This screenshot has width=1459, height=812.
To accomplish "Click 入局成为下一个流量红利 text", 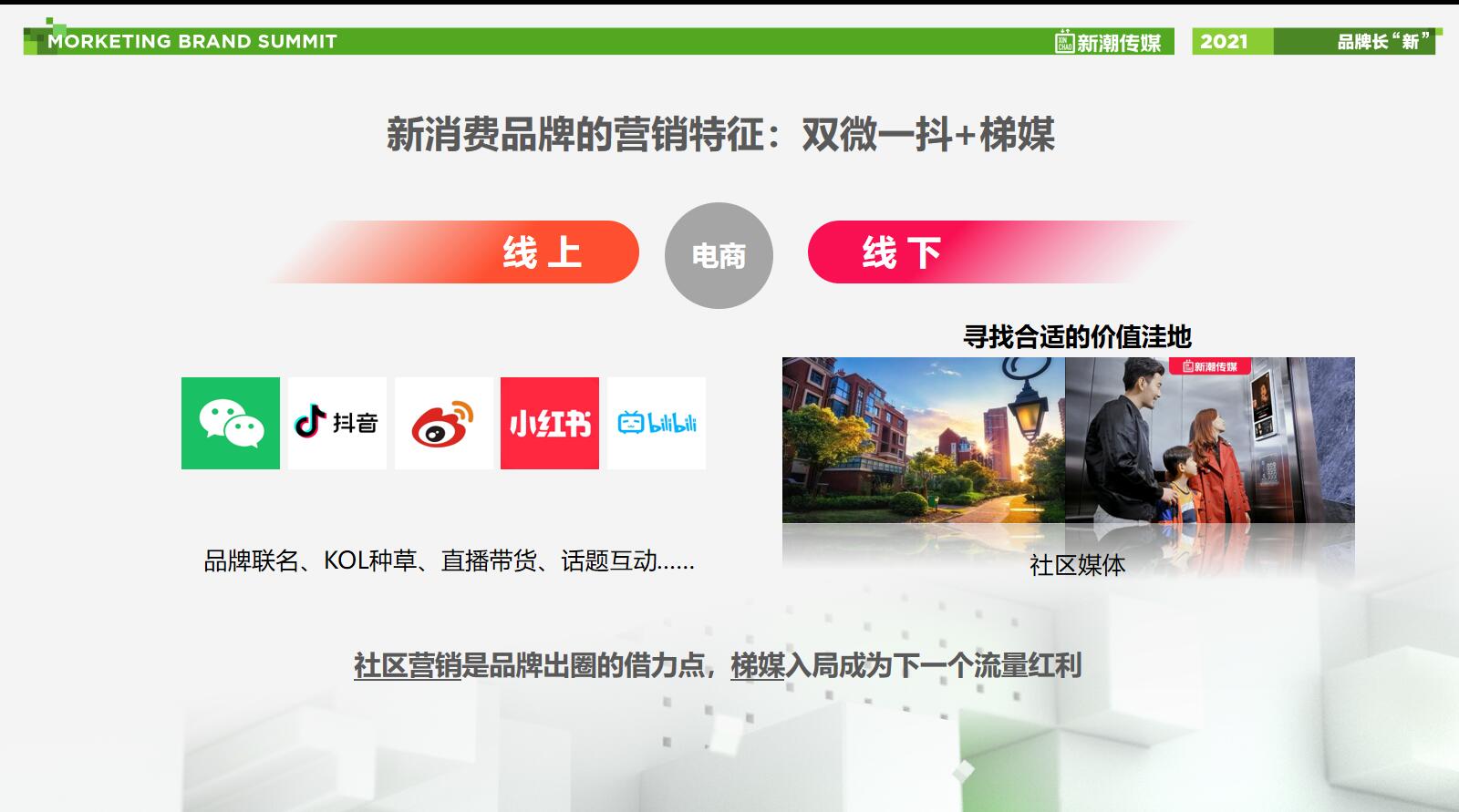I will click(934, 665).
